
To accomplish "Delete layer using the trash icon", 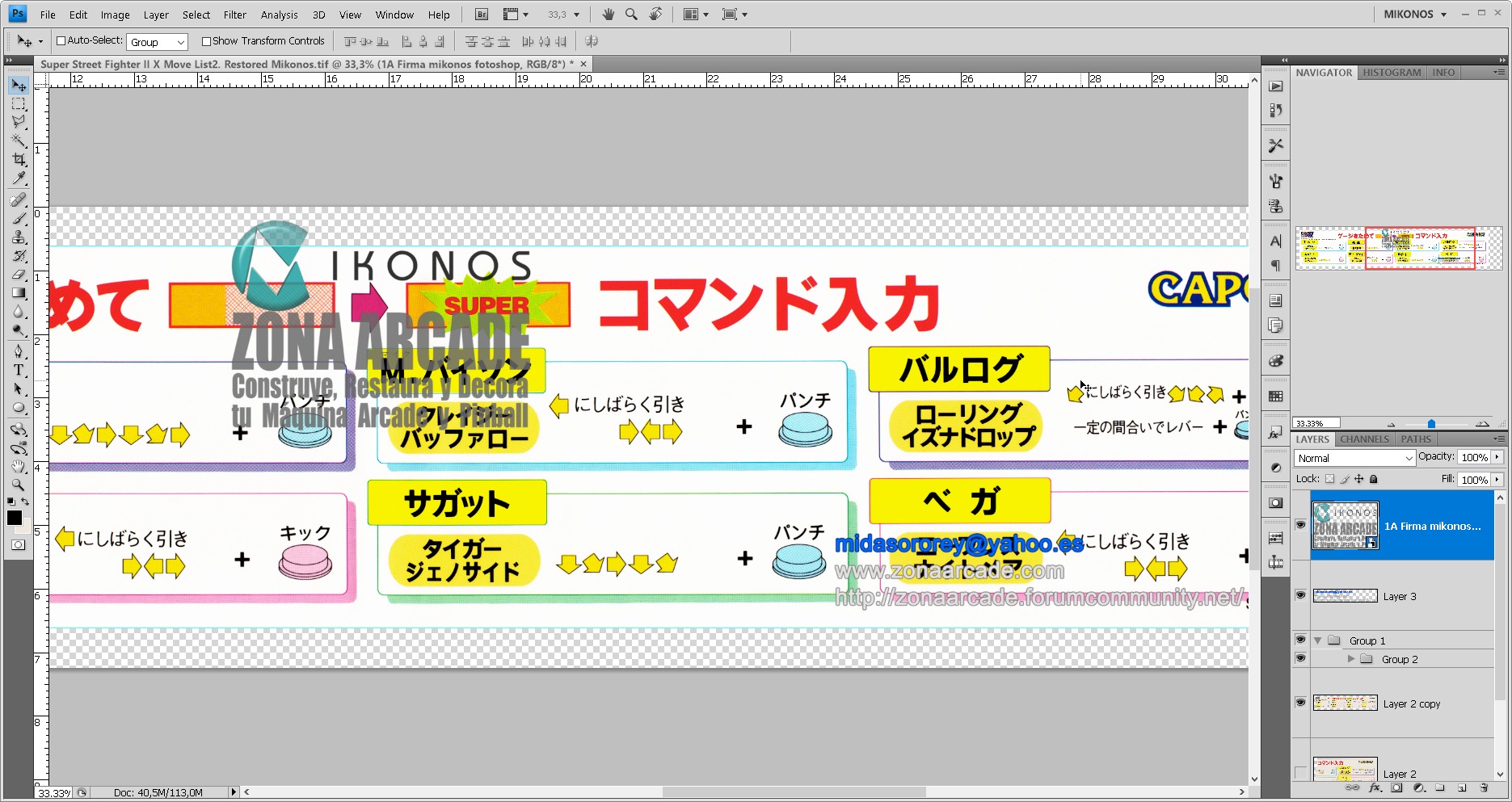I will coord(1484,788).
